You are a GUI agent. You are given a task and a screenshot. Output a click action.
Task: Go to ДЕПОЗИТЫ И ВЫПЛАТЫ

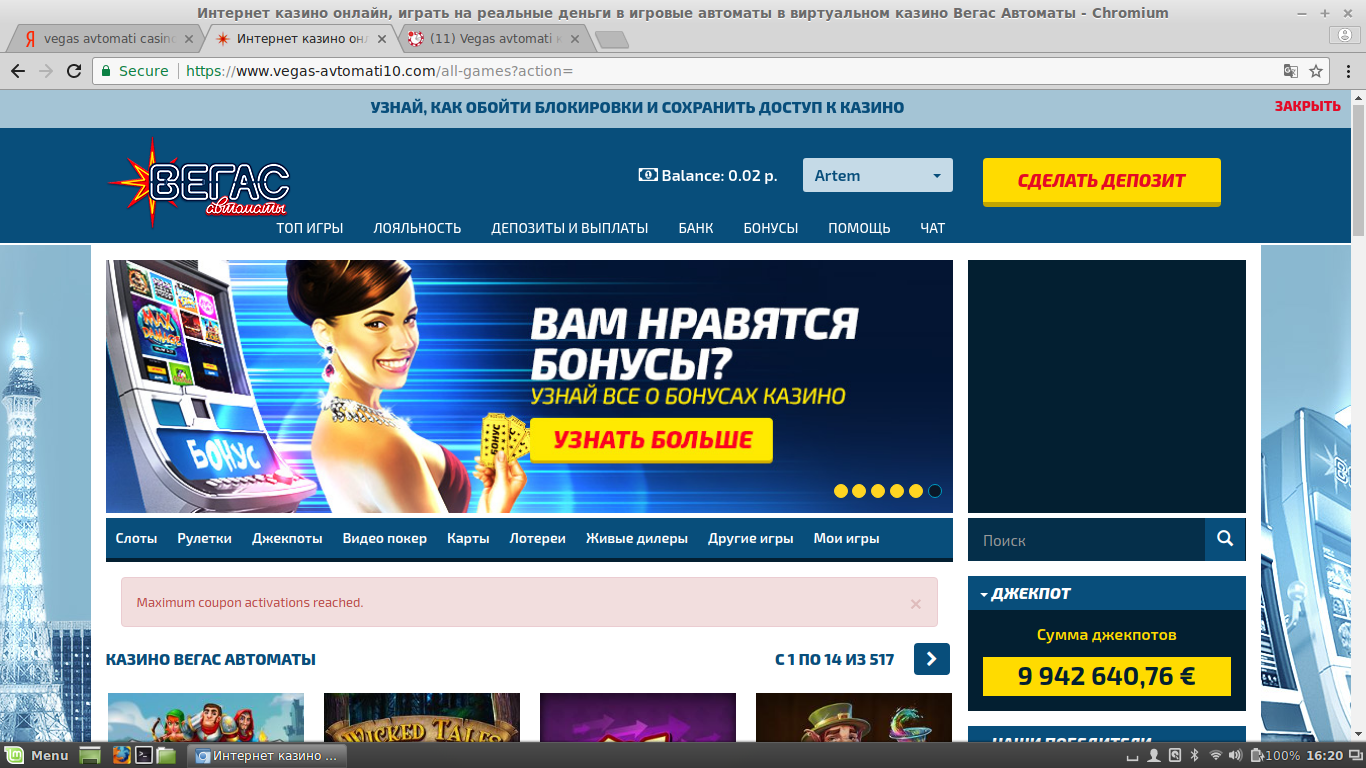[570, 228]
